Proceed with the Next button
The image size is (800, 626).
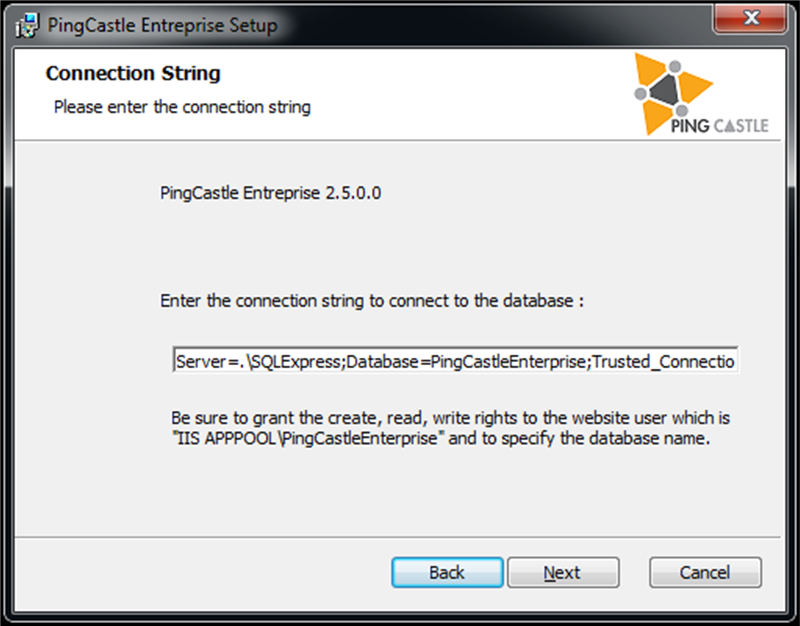(x=563, y=572)
